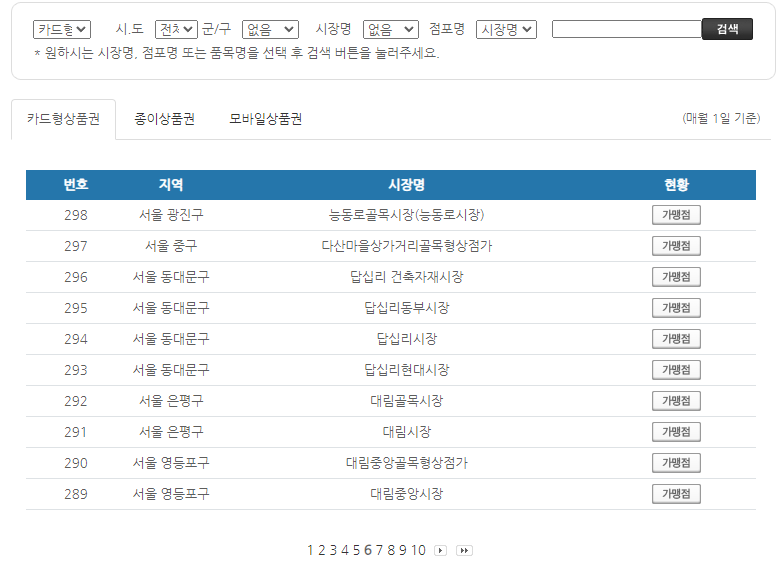Screen dimensions: 782x568
Task: Switch to the 카드형상품권 tab
Action: [x=63, y=119]
